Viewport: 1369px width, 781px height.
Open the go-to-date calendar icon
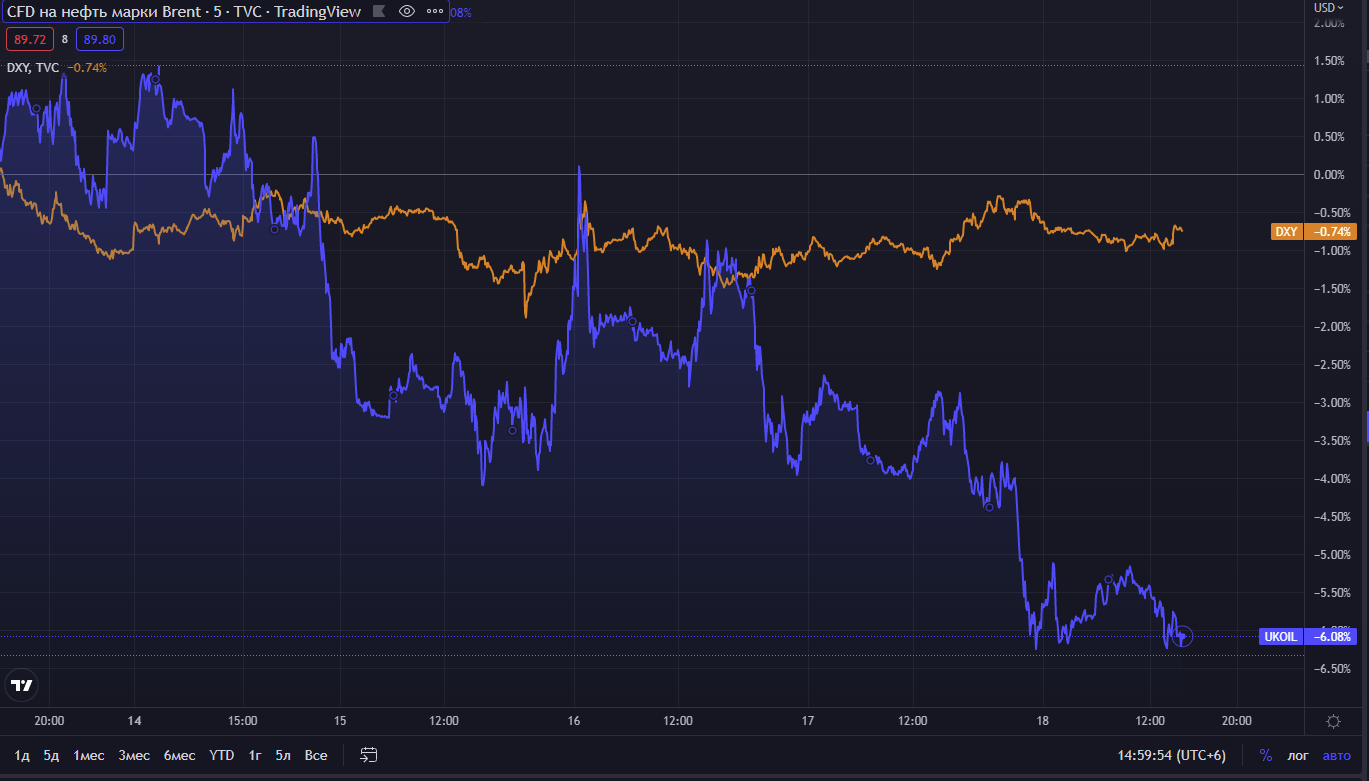coord(369,755)
